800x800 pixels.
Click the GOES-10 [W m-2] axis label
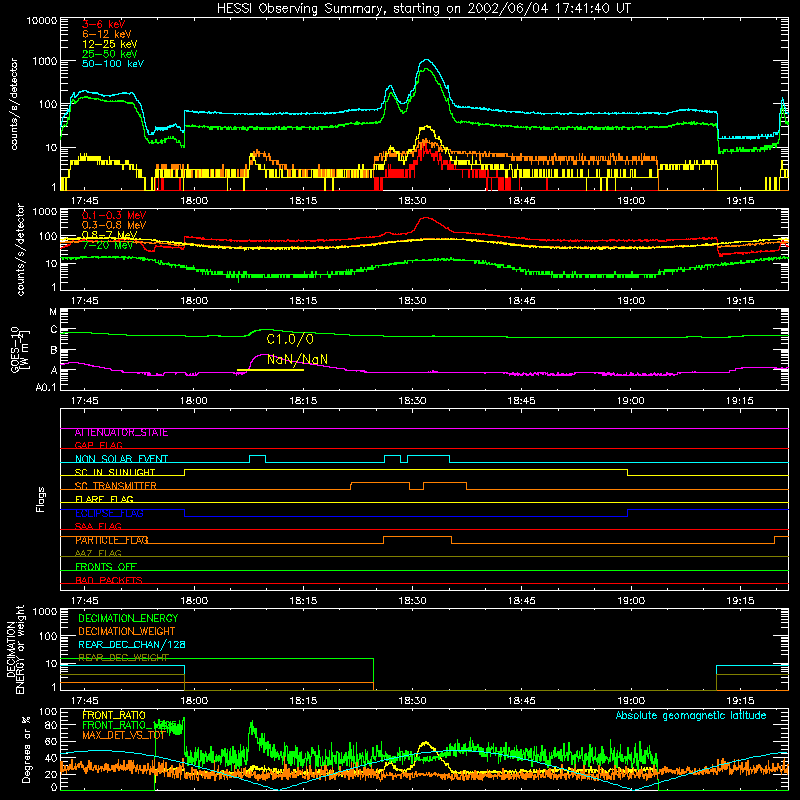coord(20,350)
